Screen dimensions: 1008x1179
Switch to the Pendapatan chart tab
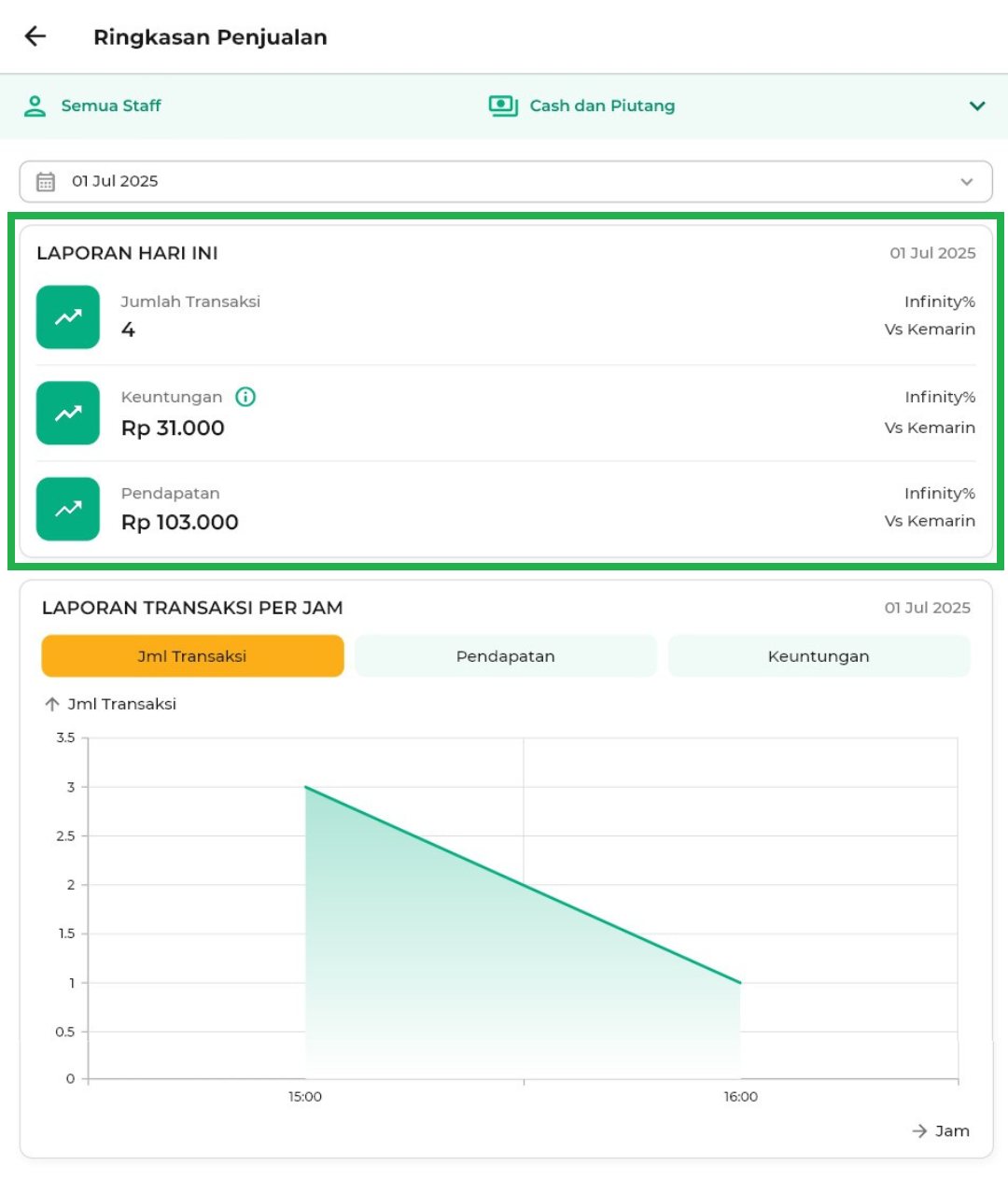(505, 656)
